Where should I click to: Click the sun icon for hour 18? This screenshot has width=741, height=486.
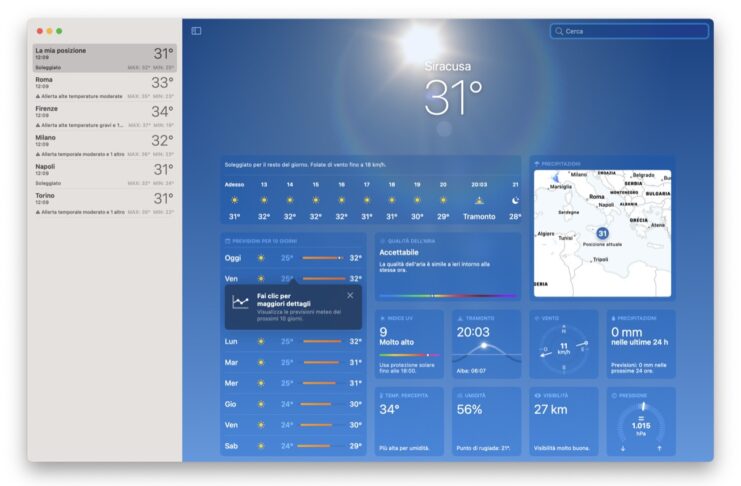pyautogui.click(x=392, y=200)
